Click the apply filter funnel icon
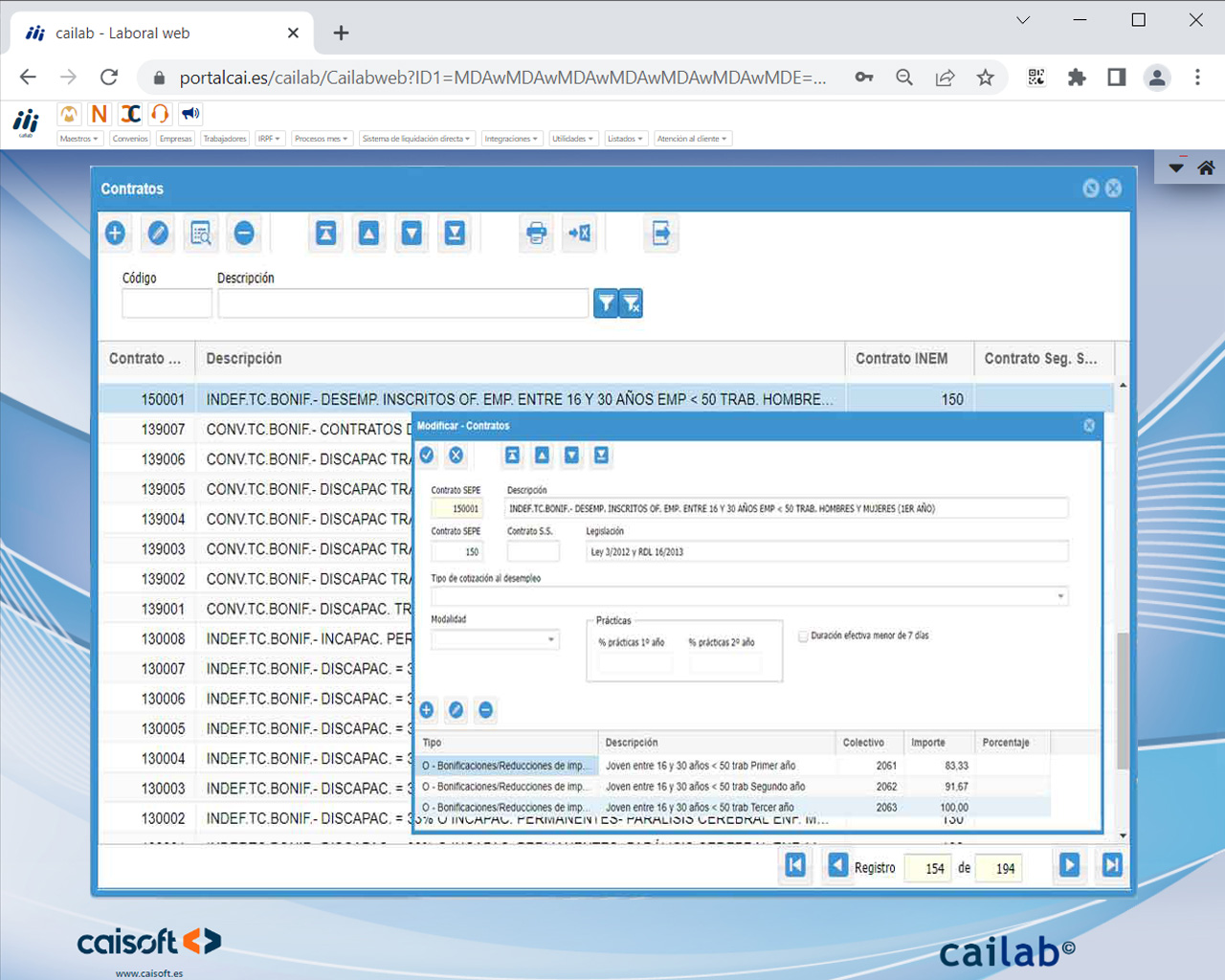This screenshot has width=1225, height=980. 606,302
